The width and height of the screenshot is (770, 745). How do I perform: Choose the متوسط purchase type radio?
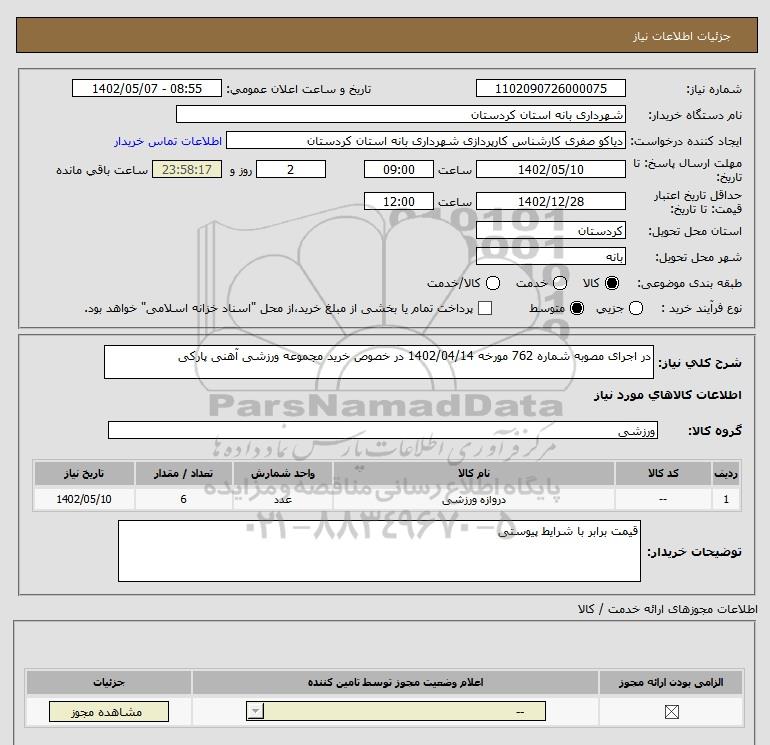point(577,308)
